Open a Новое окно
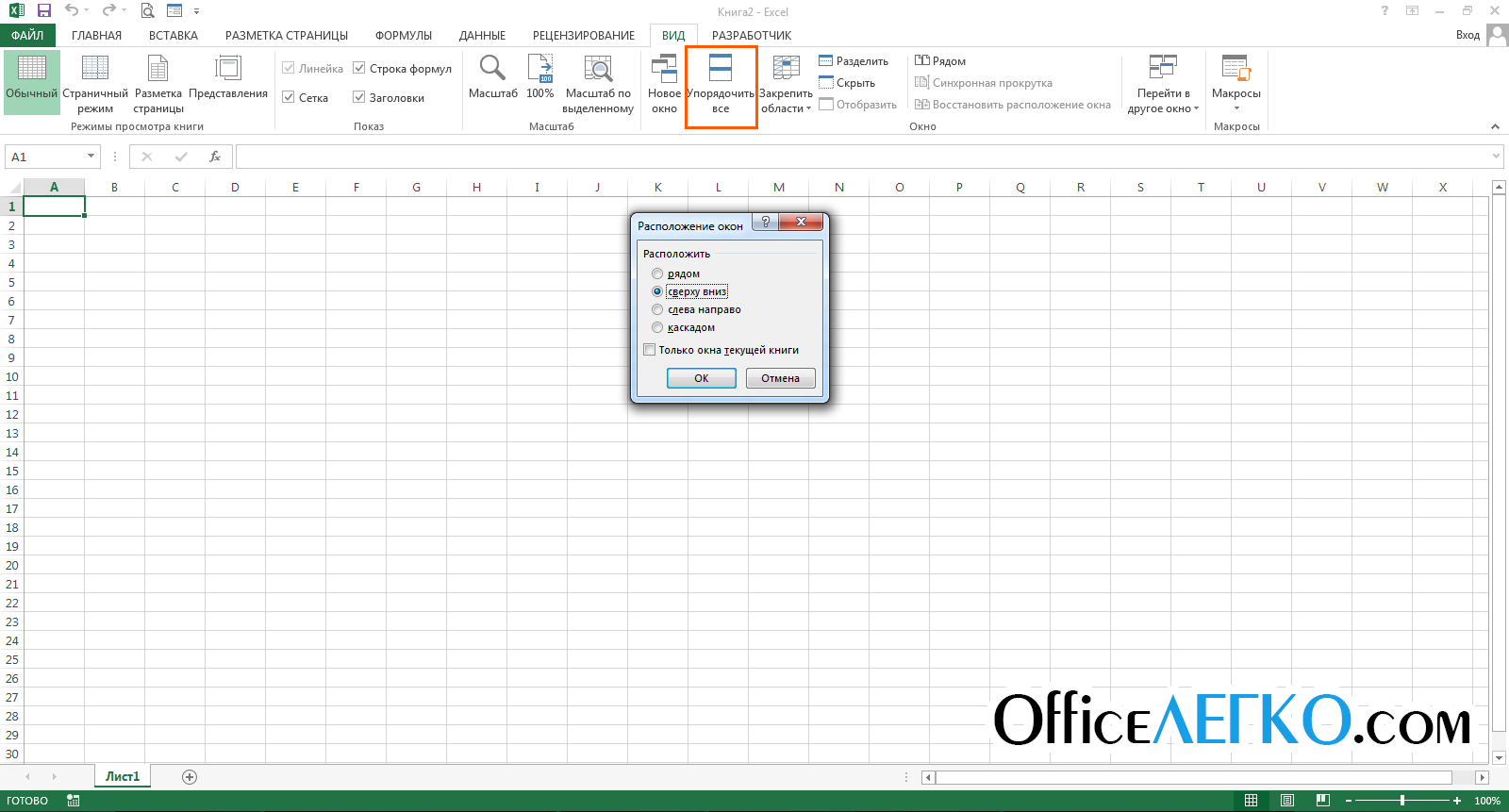Screen dimensions: 1509x812 [664, 84]
